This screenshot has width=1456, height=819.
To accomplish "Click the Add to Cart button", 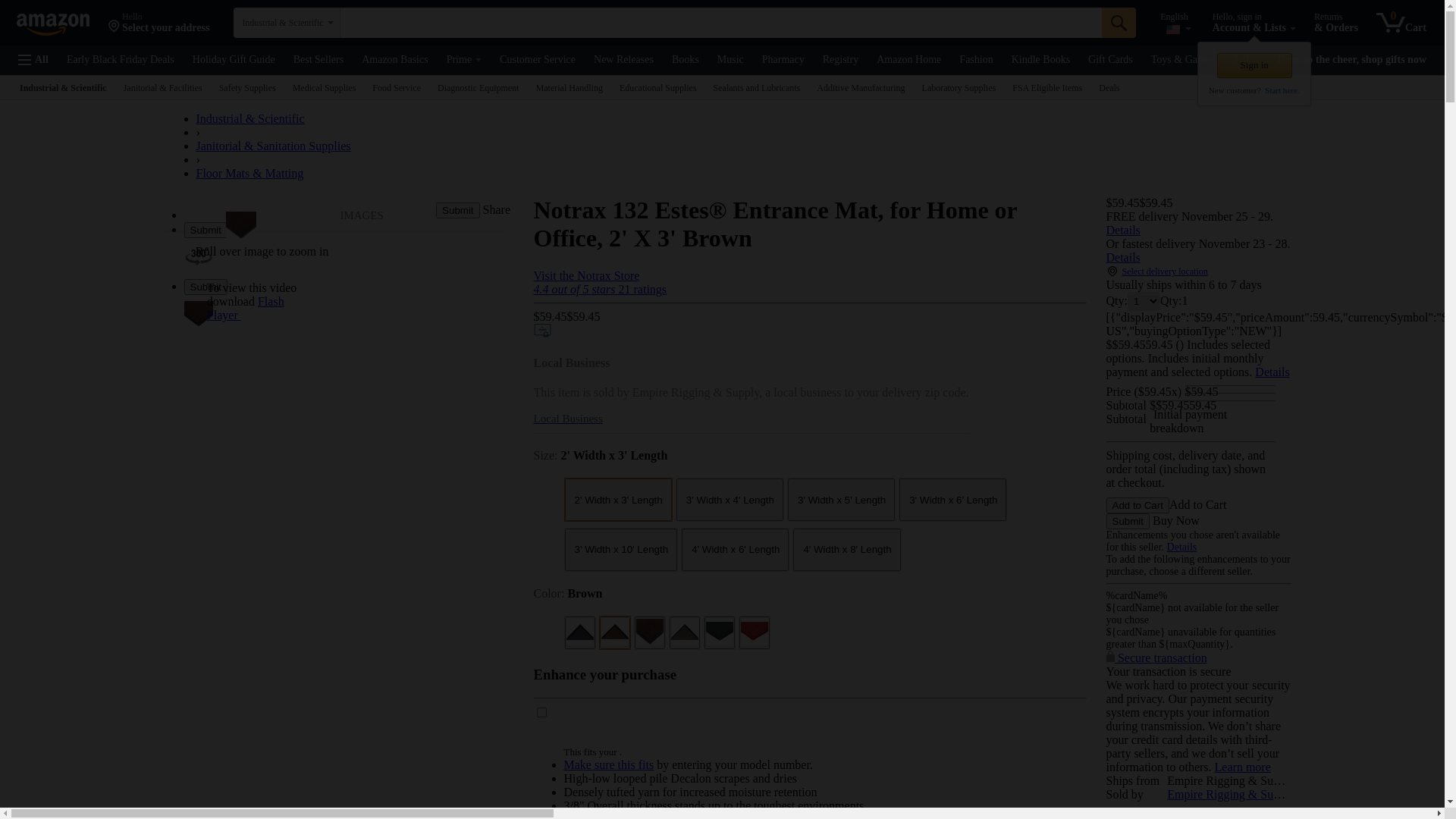I will [x=1137, y=505].
